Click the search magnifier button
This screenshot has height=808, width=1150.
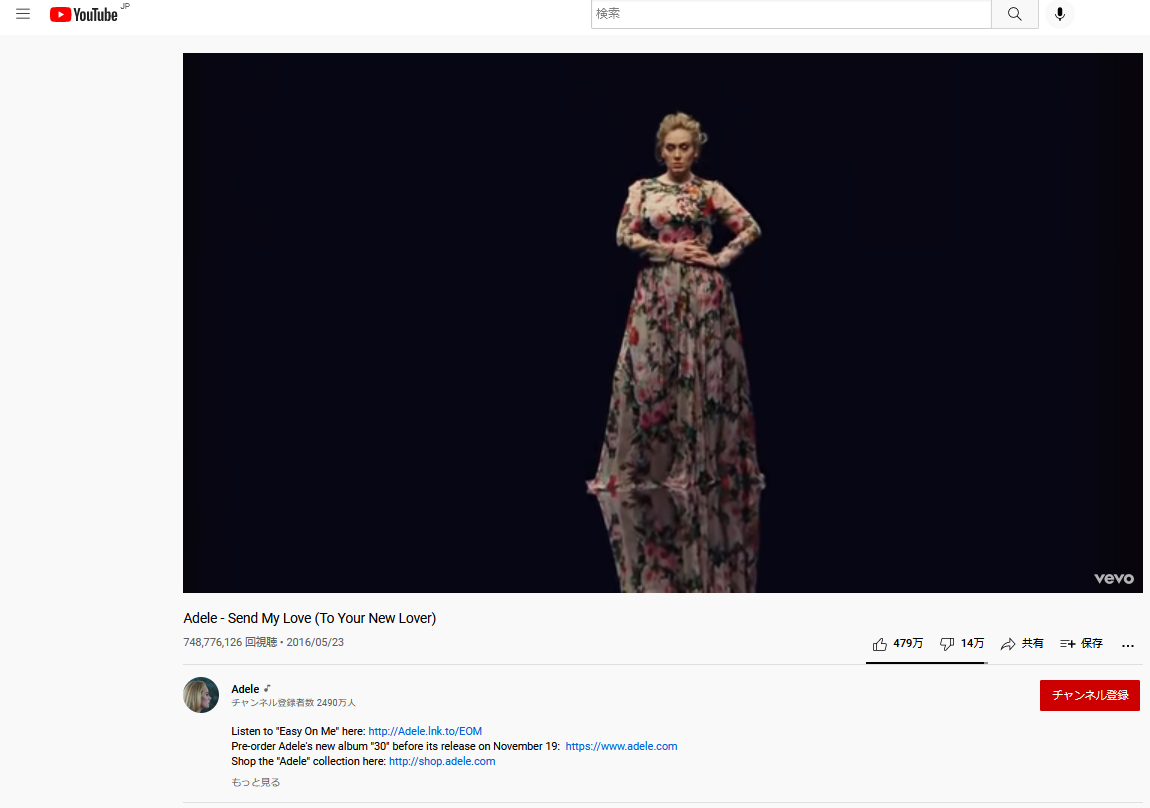1014,14
